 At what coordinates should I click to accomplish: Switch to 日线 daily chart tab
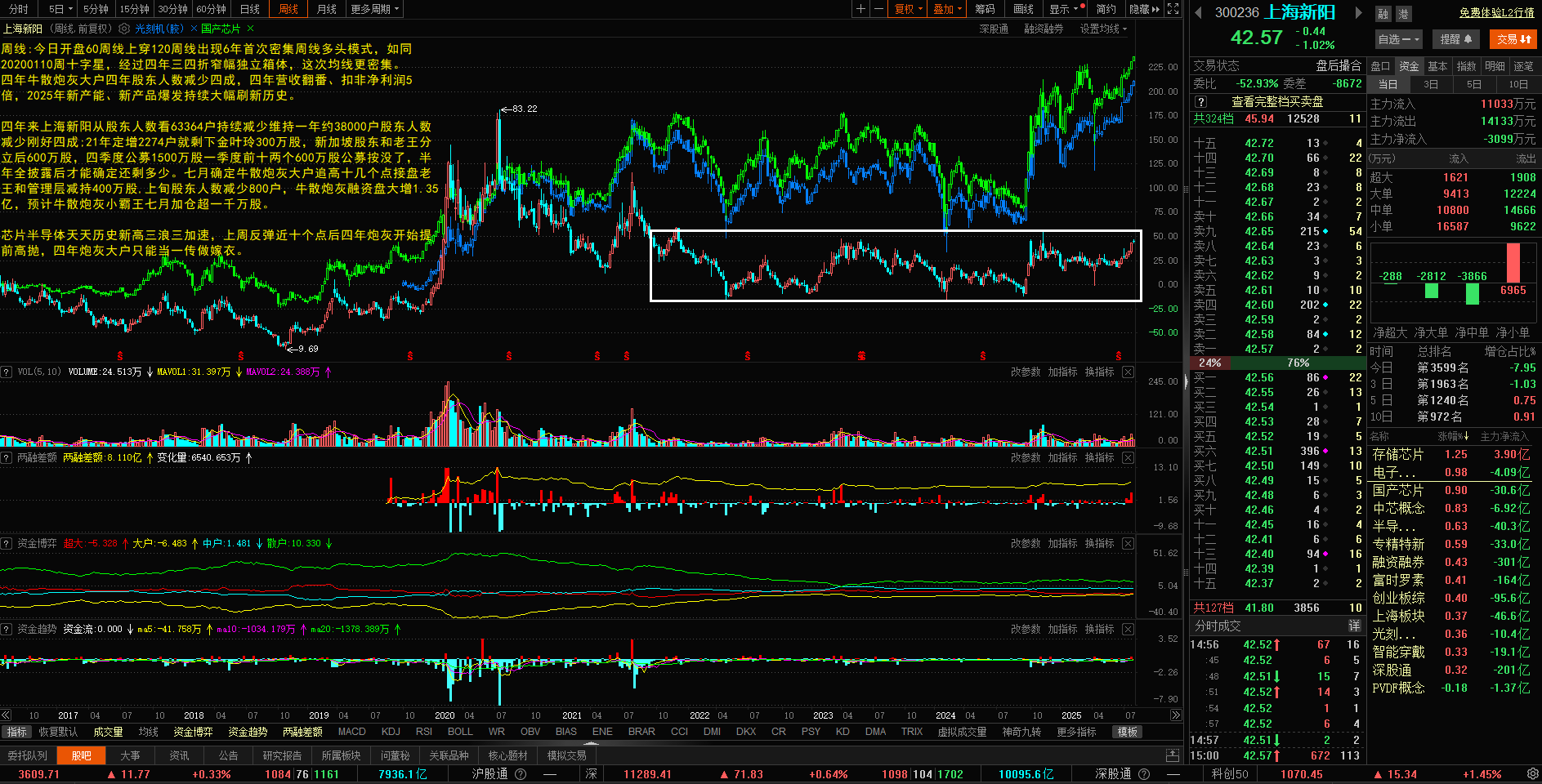coord(250,9)
